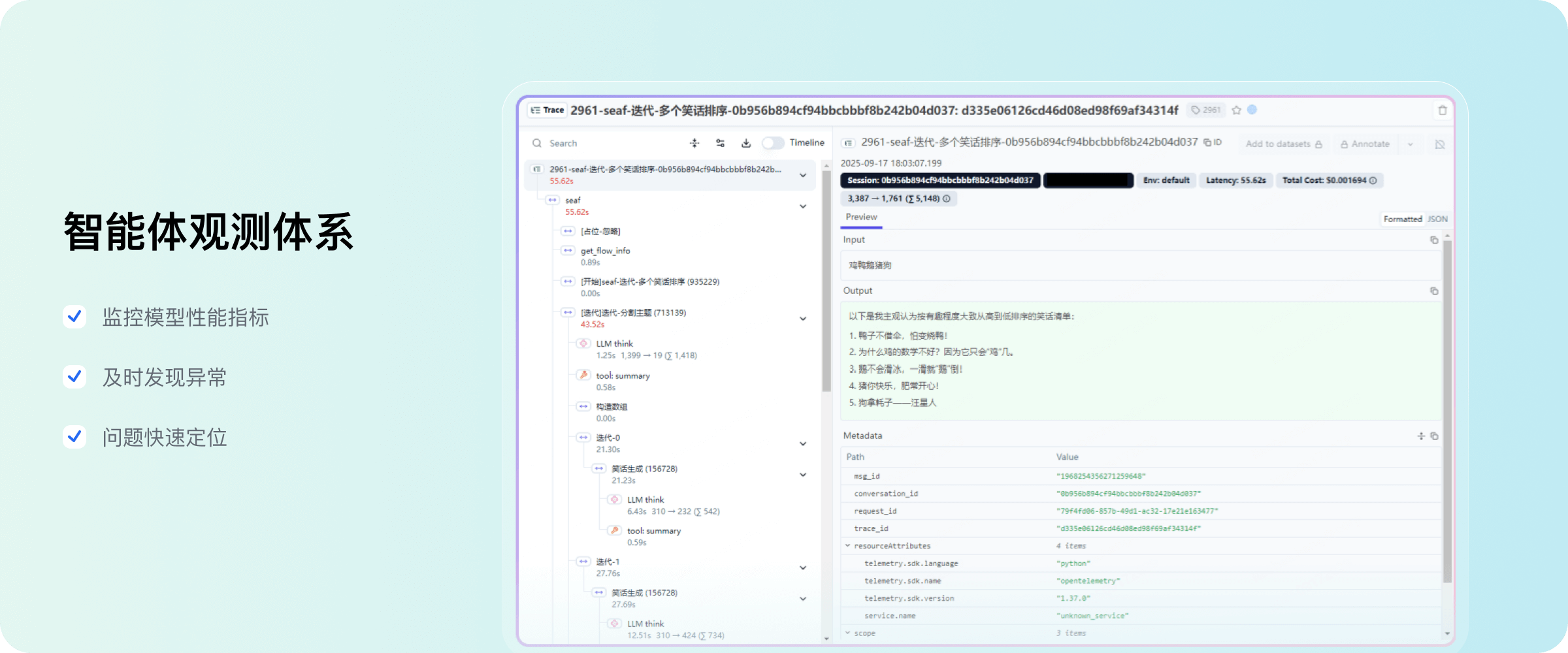Click the download trace icon
This screenshot has height=653, width=1568.
point(746,143)
